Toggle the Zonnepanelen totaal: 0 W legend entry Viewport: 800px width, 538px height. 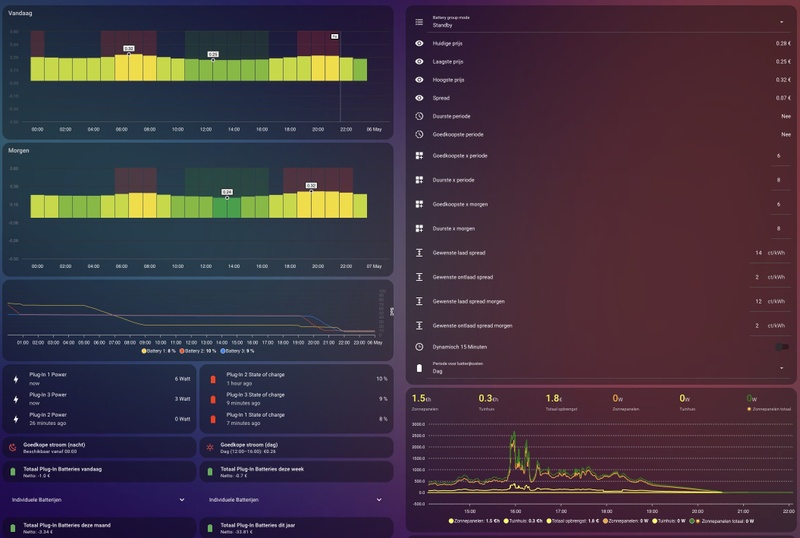pyautogui.click(x=721, y=521)
